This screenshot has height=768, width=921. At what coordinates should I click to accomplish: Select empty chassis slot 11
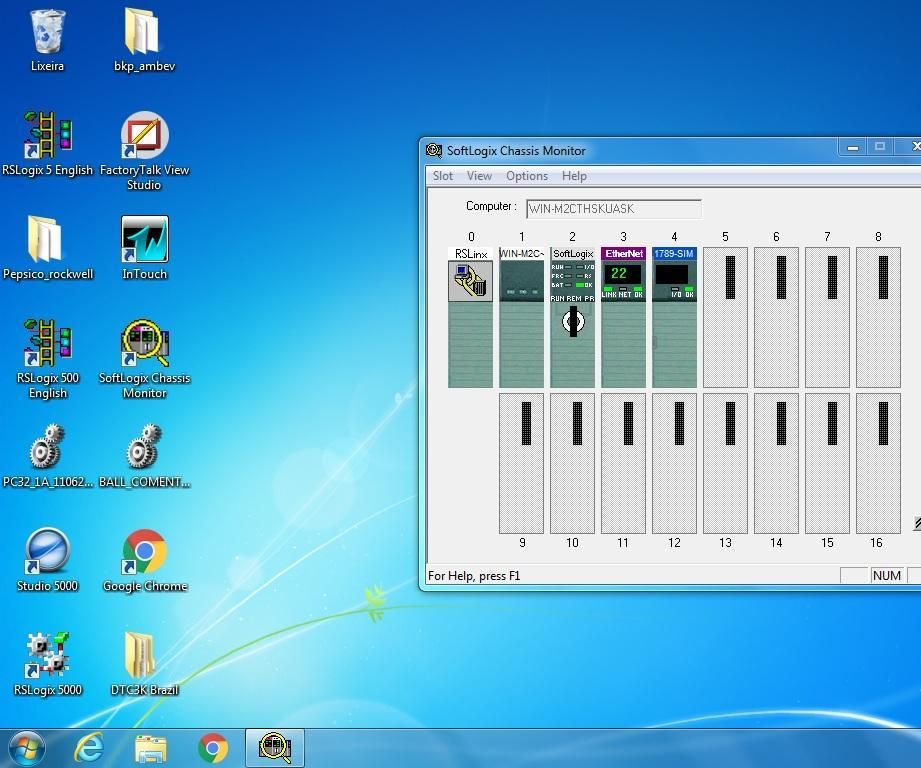pyautogui.click(x=623, y=463)
